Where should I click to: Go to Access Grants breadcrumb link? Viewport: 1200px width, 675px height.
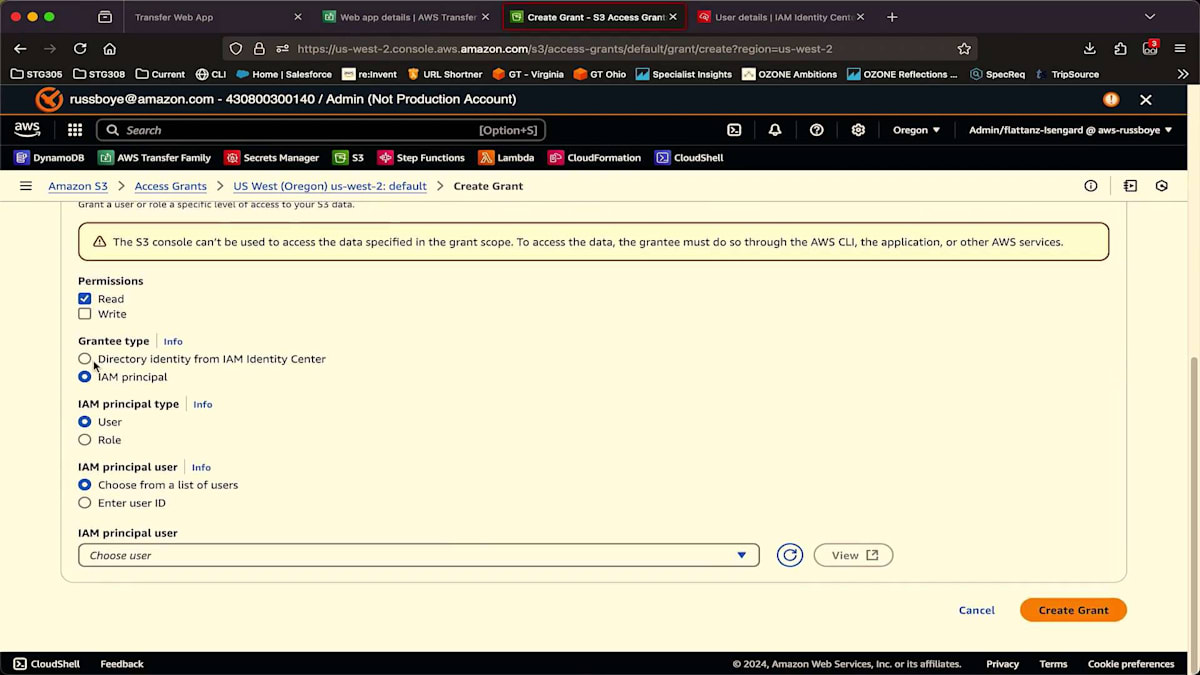[x=171, y=186]
